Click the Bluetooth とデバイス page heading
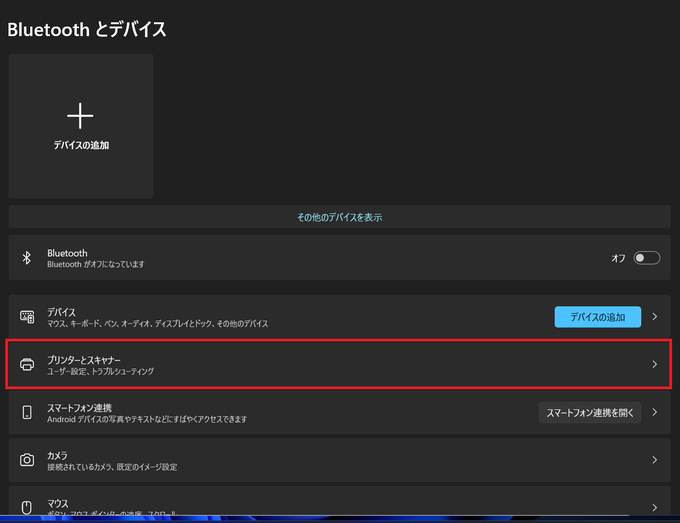 87,29
